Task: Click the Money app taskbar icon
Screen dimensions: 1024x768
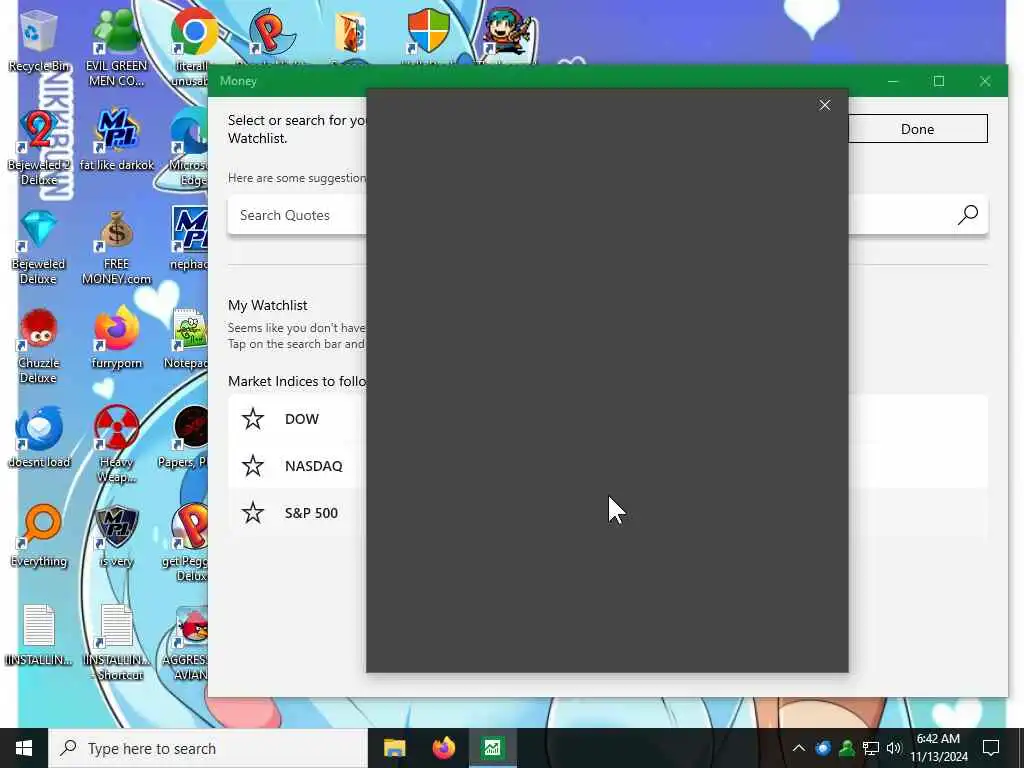Action: coord(492,748)
